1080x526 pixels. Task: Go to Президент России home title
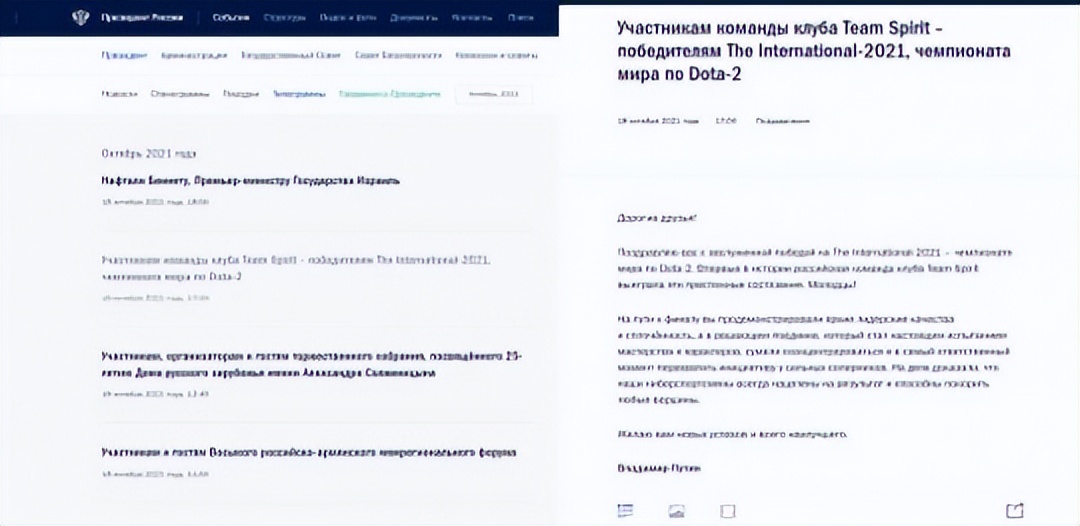click(142, 18)
